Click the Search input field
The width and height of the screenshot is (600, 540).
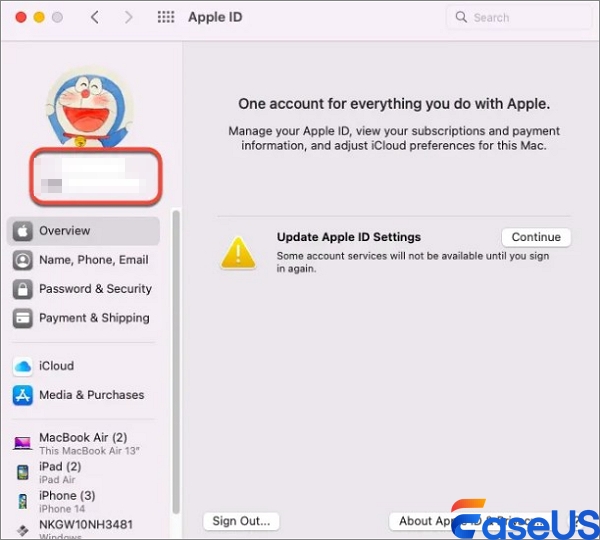coord(519,17)
